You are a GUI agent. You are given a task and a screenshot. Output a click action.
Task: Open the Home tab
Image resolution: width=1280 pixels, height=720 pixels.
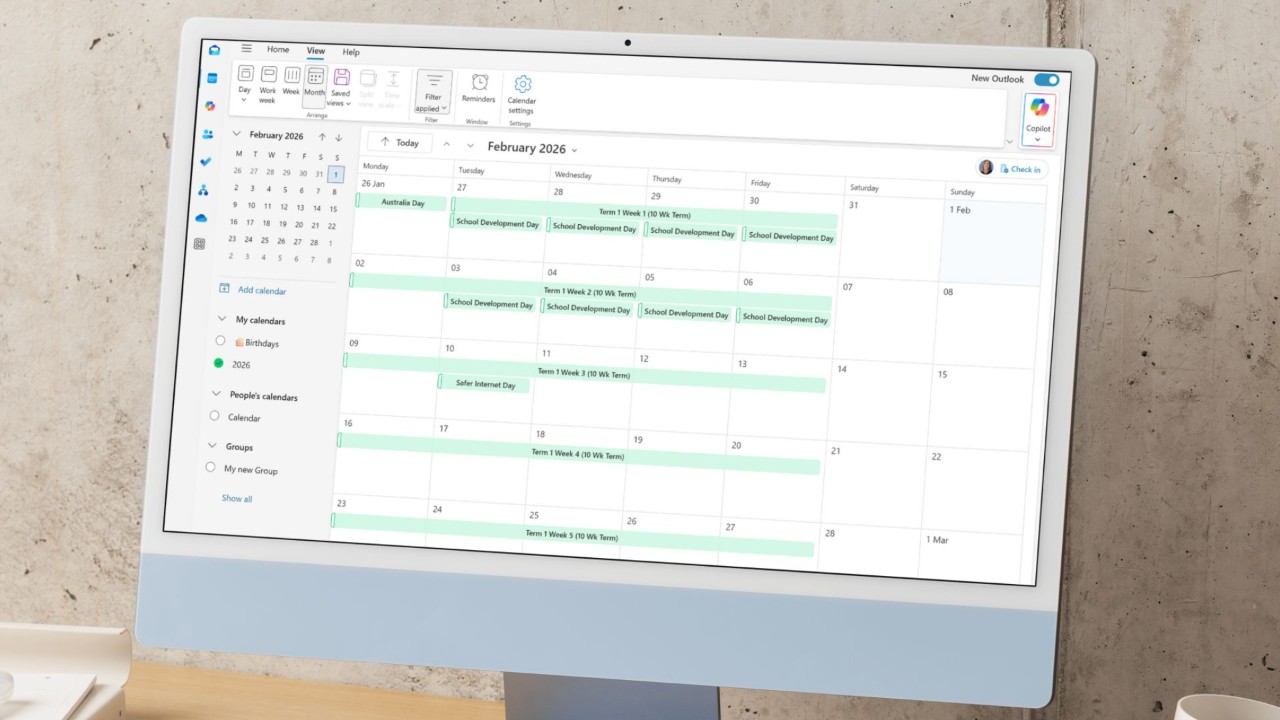point(278,49)
